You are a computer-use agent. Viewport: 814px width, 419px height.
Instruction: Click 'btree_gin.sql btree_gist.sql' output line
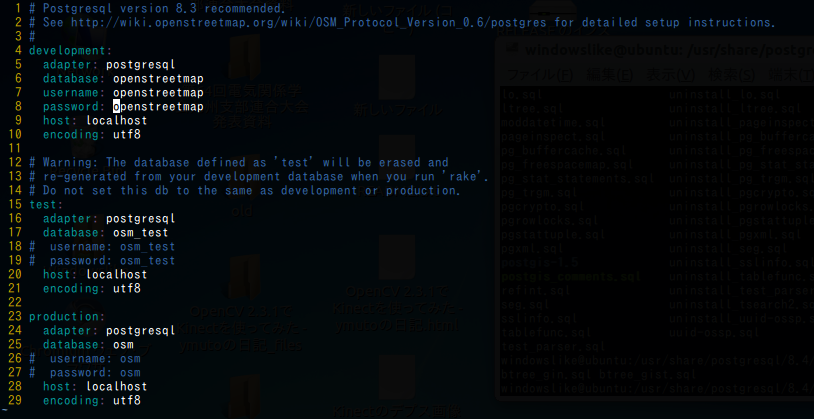point(598,374)
